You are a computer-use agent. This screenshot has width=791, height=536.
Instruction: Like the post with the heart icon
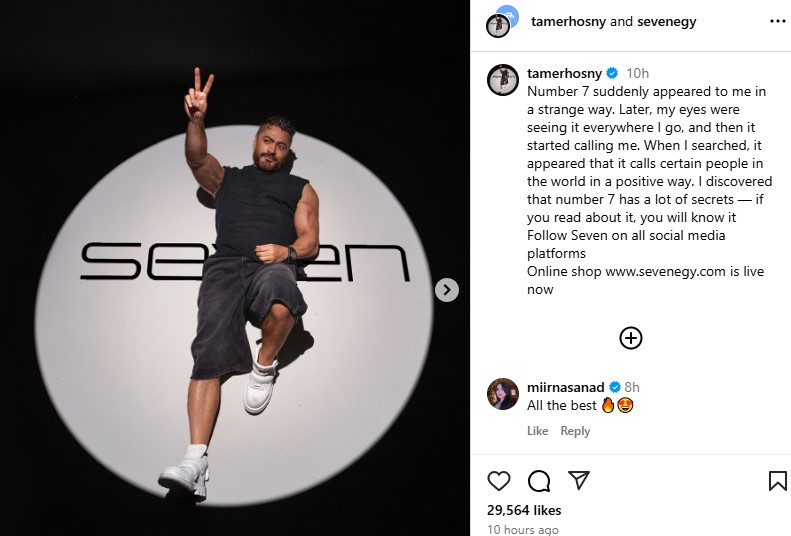(x=498, y=481)
